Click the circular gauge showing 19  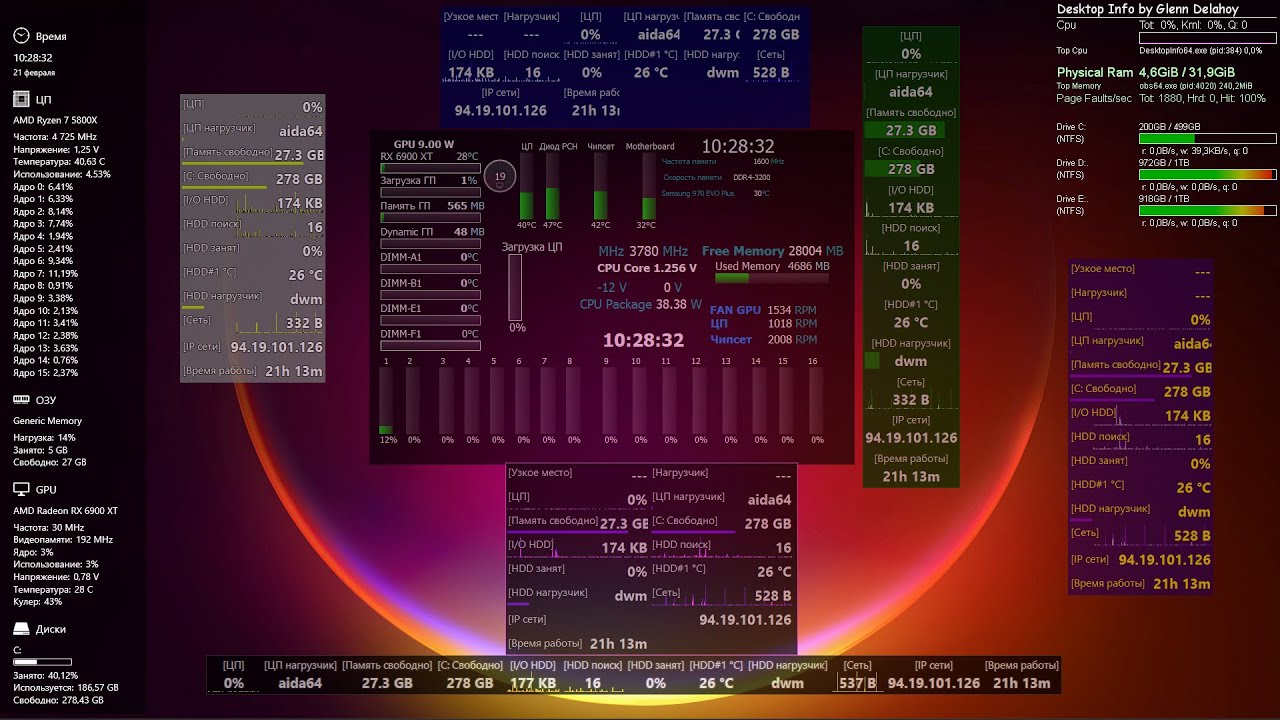[x=500, y=177]
